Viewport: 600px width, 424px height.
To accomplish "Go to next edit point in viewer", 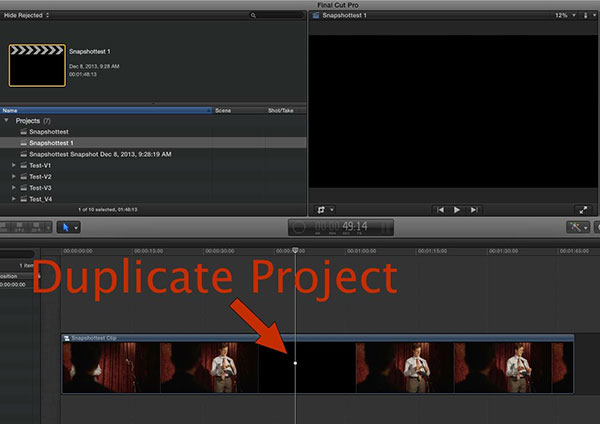I will (x=474, y=210).
